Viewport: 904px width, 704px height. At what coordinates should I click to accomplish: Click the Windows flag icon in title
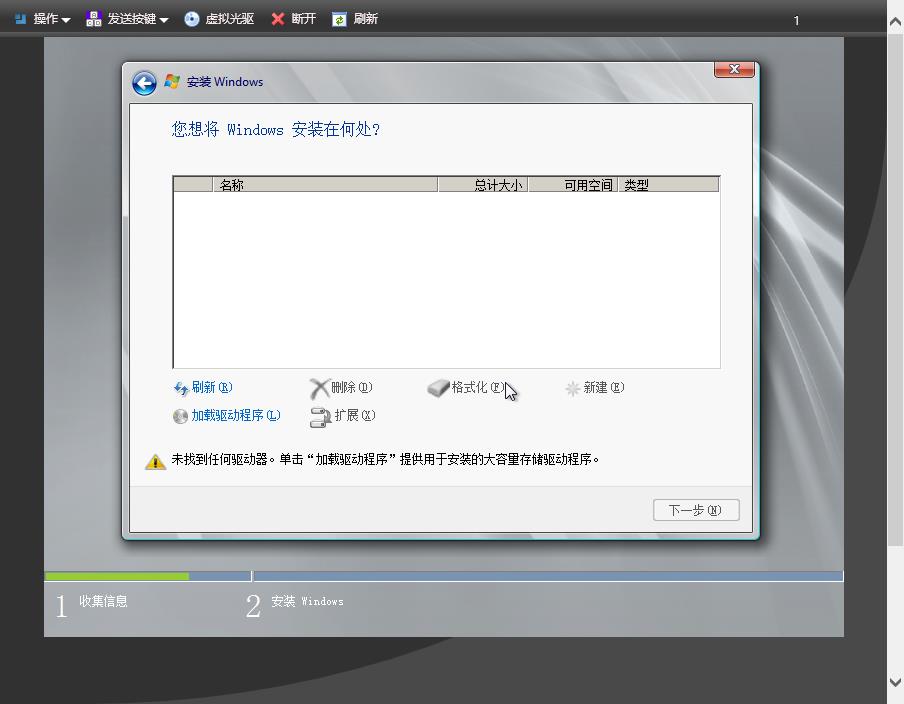pyautogui.click(x=172, y=81)
